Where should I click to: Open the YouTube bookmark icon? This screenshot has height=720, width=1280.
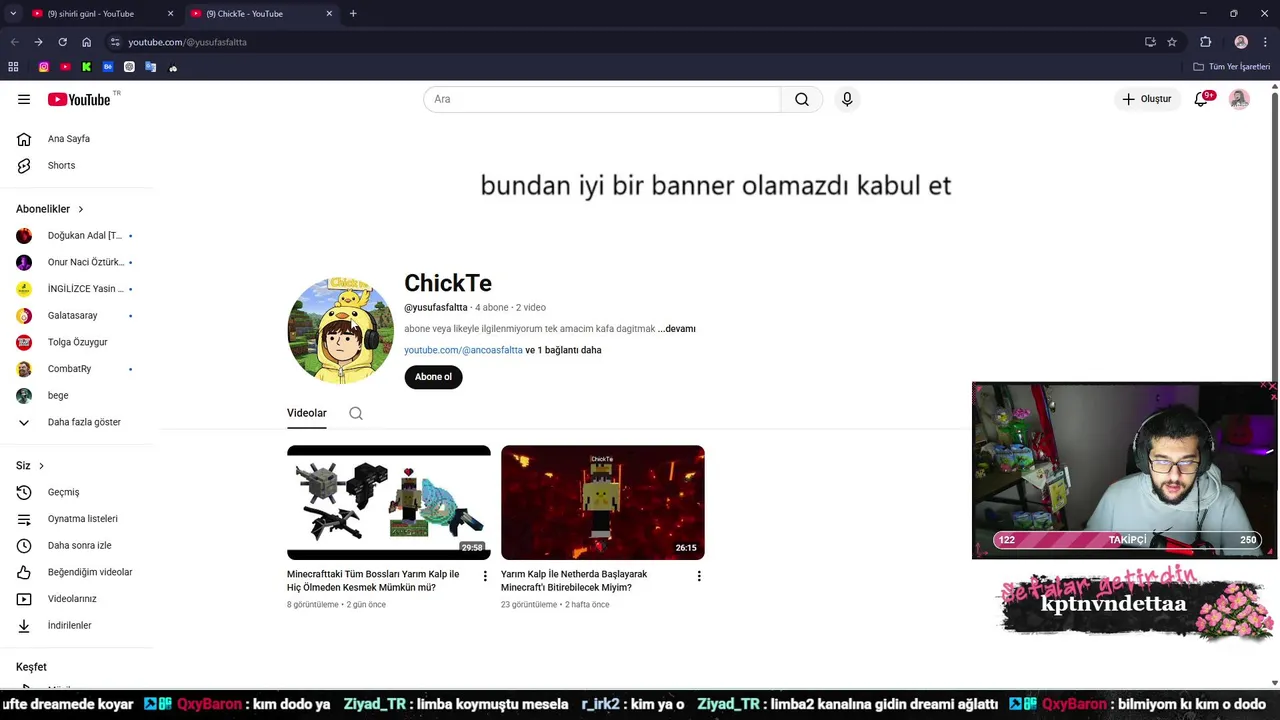click(65, 67)
